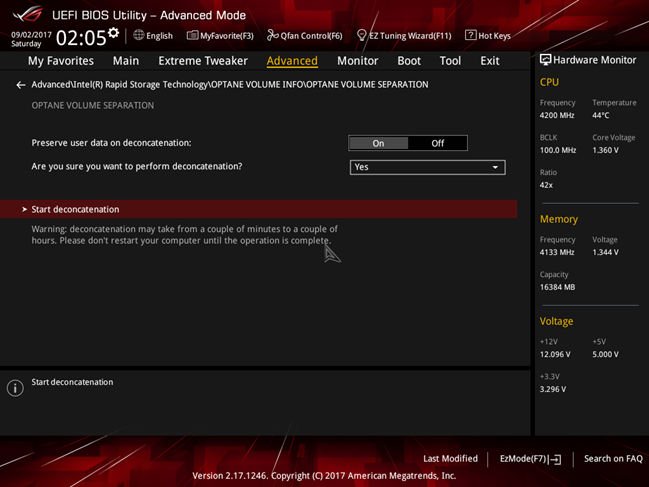Viewport: 649px width, 487px height.
Task: Click the 44°C temperature value
Action: (x=601, y=115)
